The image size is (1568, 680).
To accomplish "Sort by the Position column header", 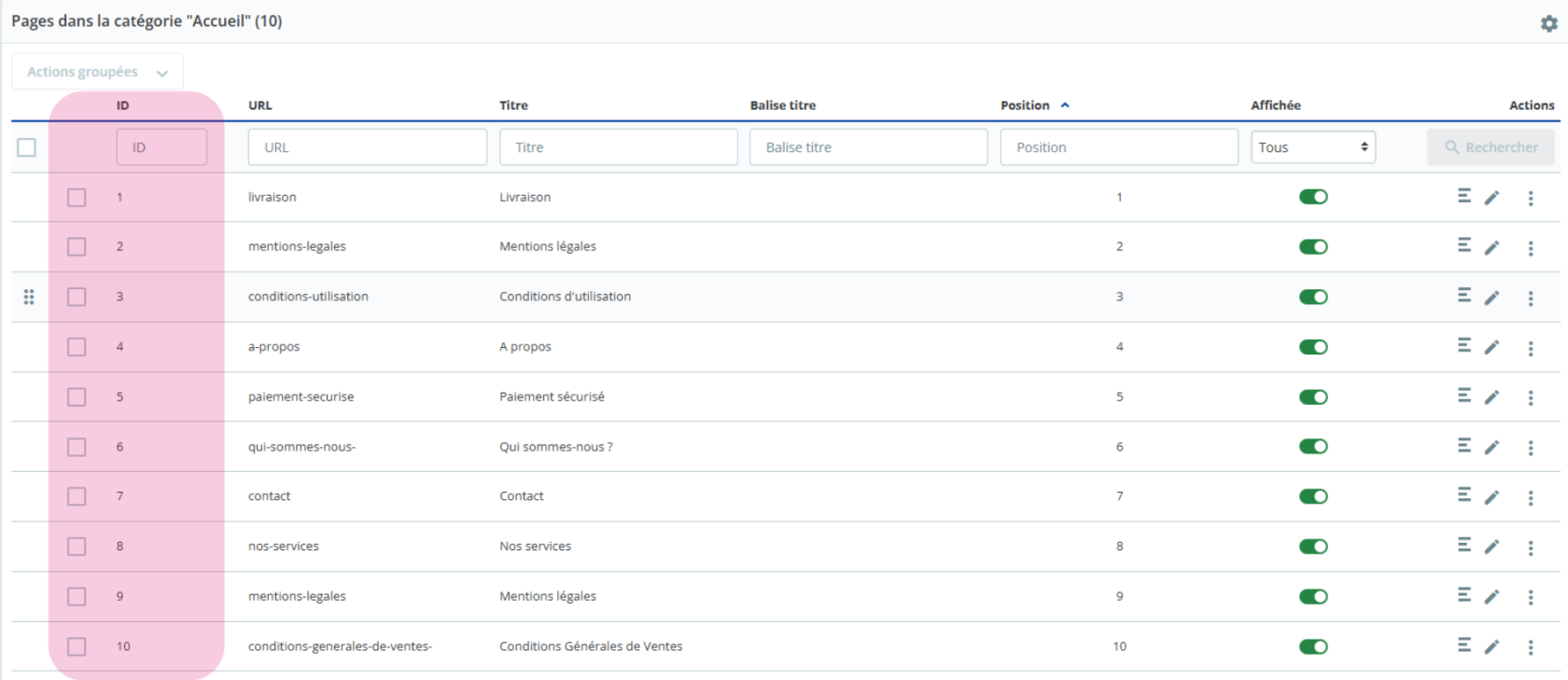I will tap(1025, 105).
